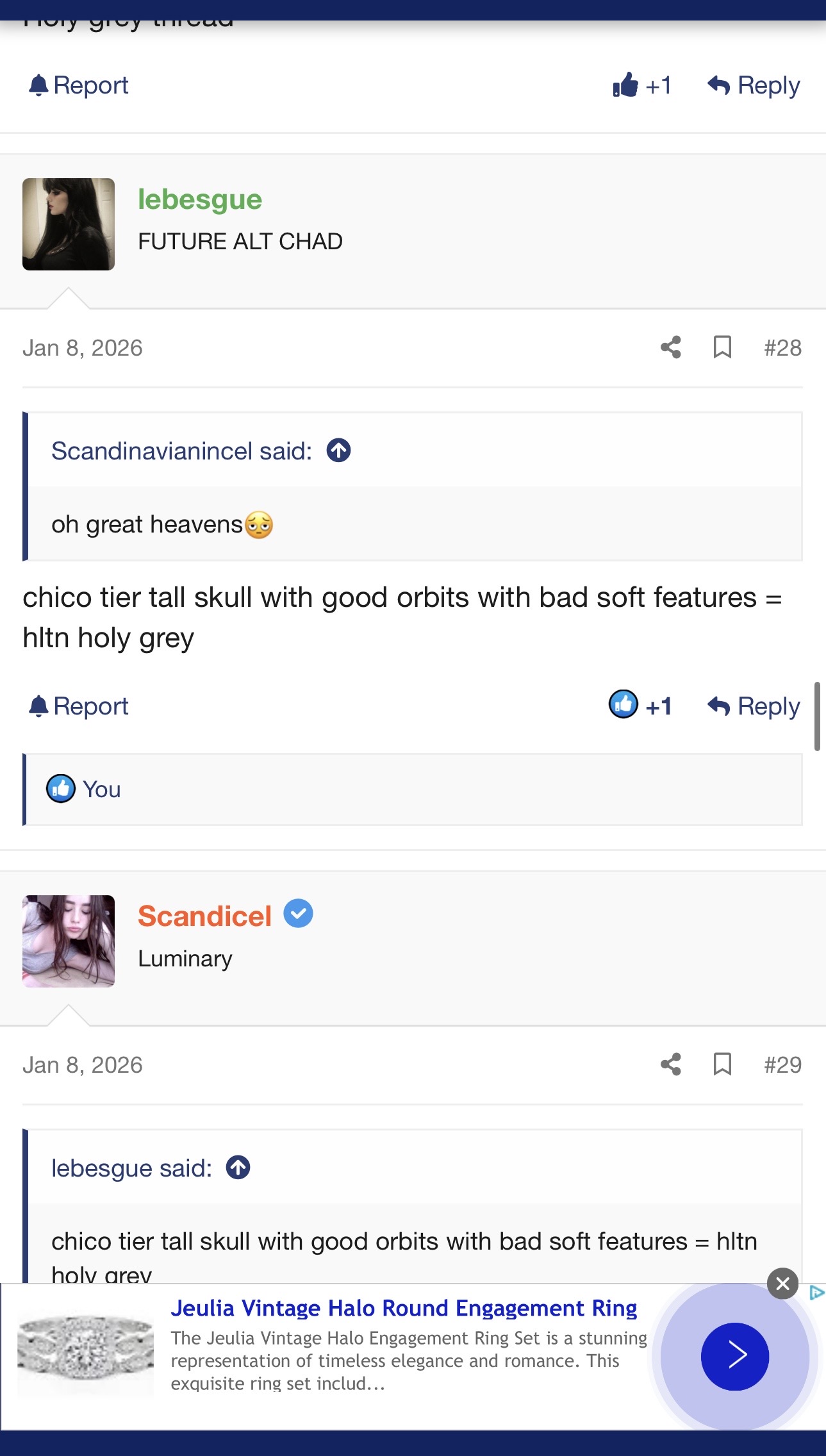
Task: Open Scandicel's profile via username
Action: 205,916
